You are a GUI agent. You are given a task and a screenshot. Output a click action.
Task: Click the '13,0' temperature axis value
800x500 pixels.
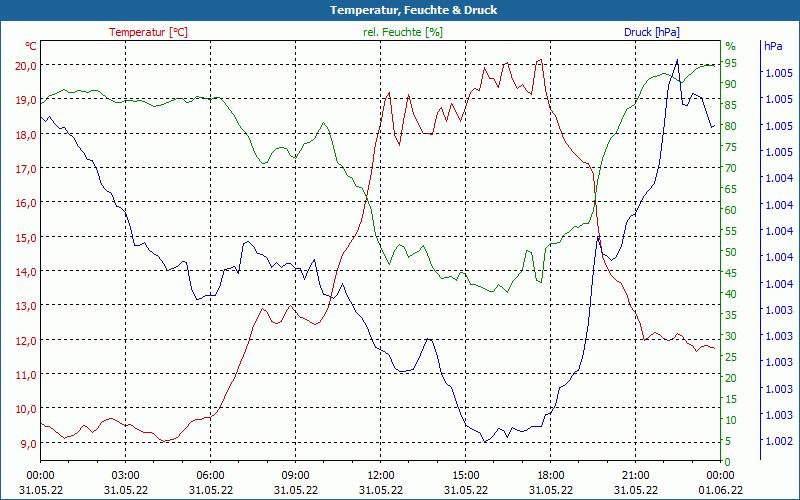(26, 306)
